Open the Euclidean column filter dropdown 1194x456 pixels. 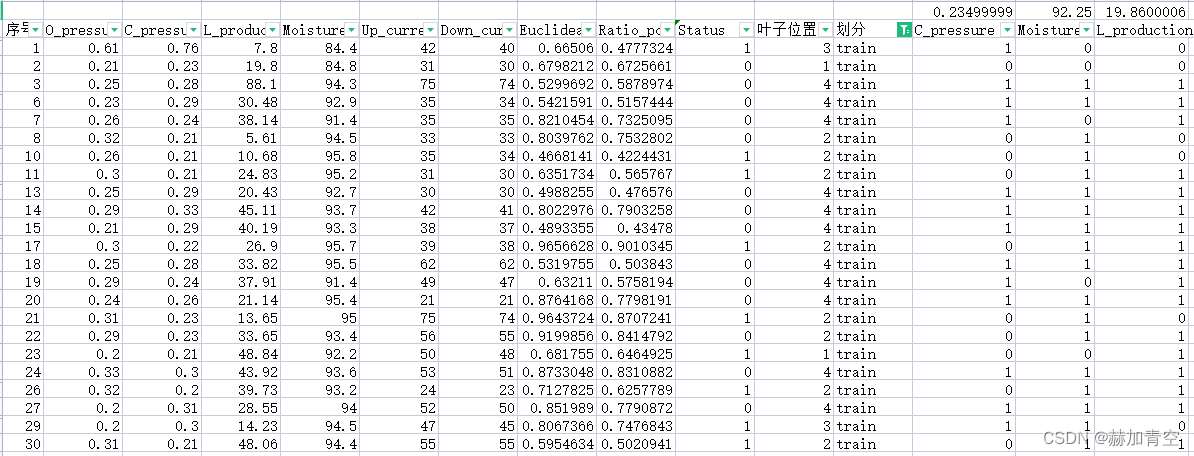point(589,30)
